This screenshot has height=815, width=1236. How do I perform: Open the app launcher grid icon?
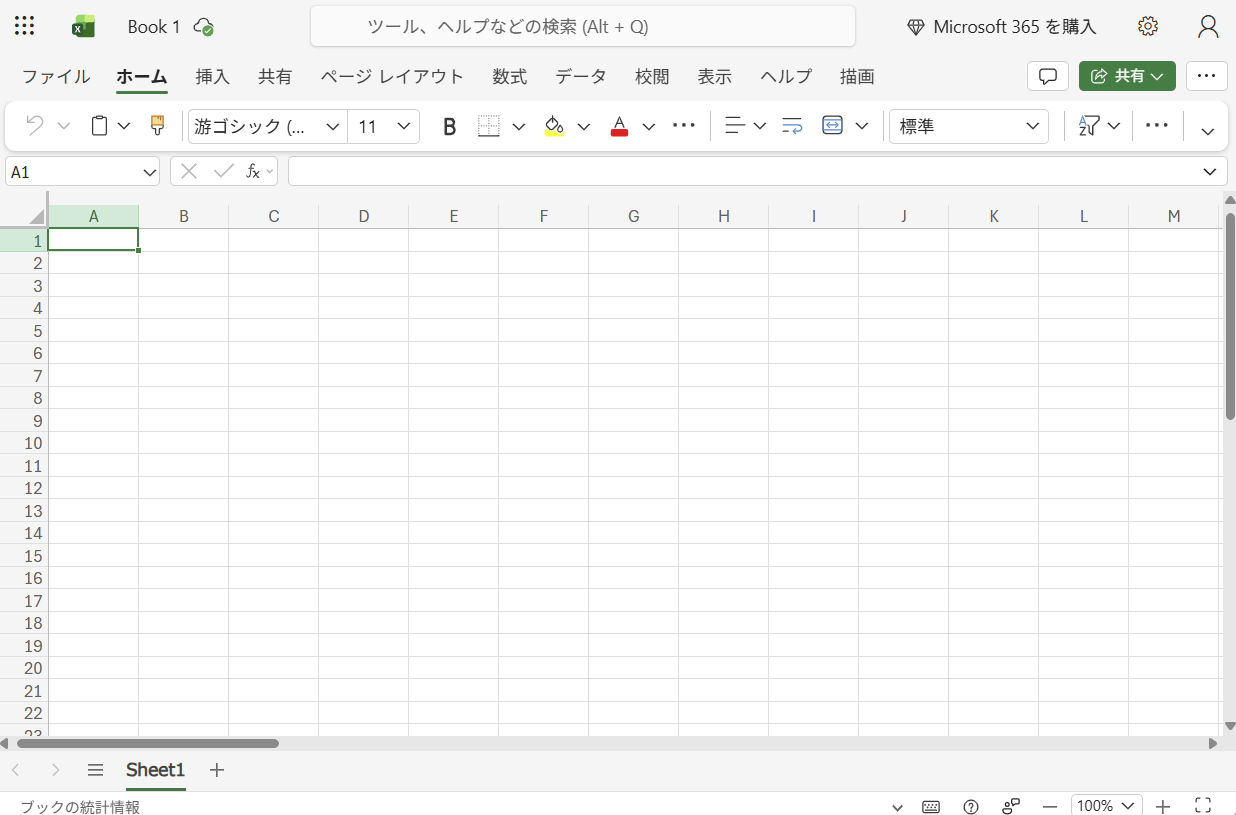click(x=24, y=27)
